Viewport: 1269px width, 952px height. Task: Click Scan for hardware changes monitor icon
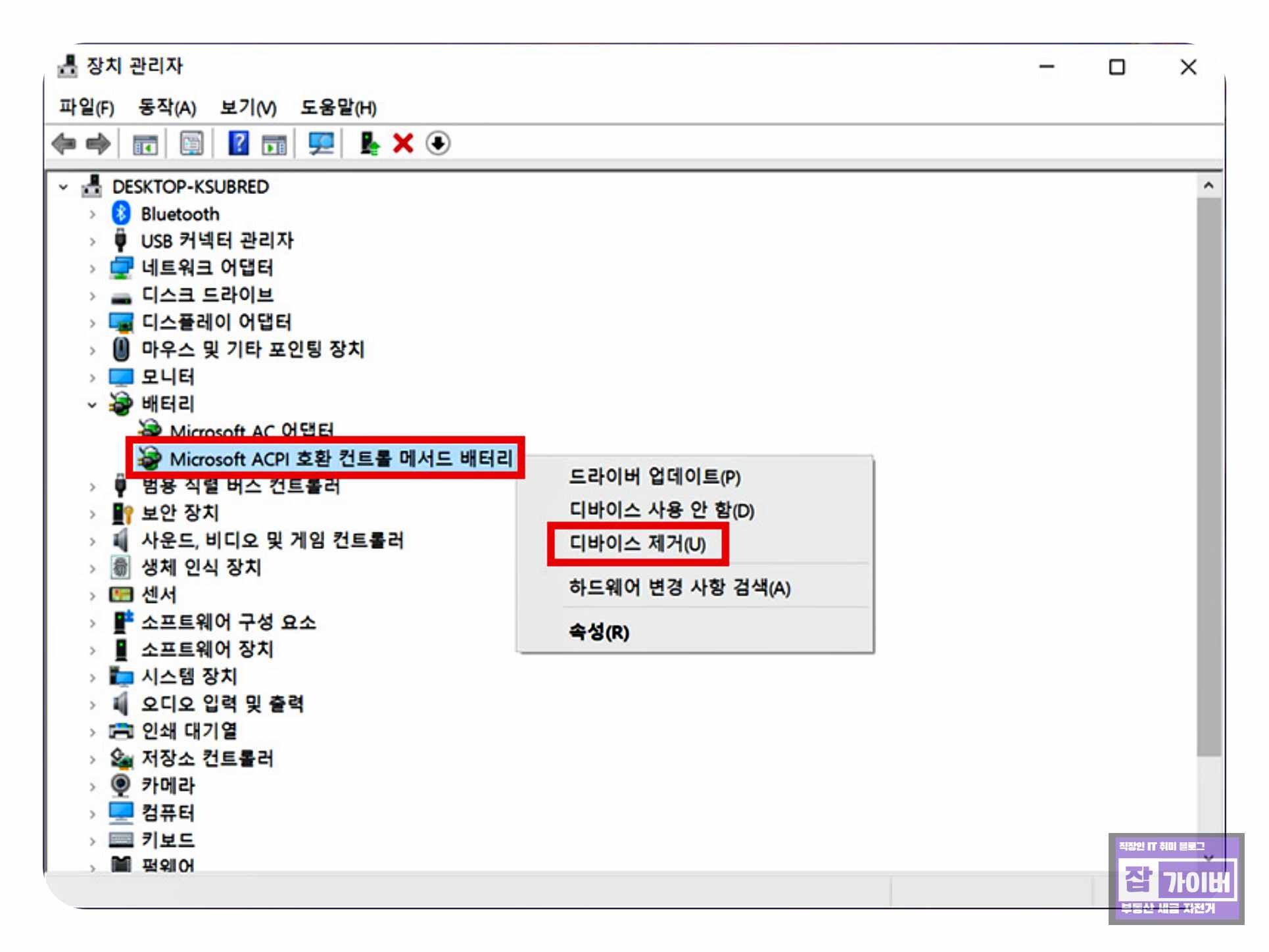pyautogui.click(x=321, y=143)
